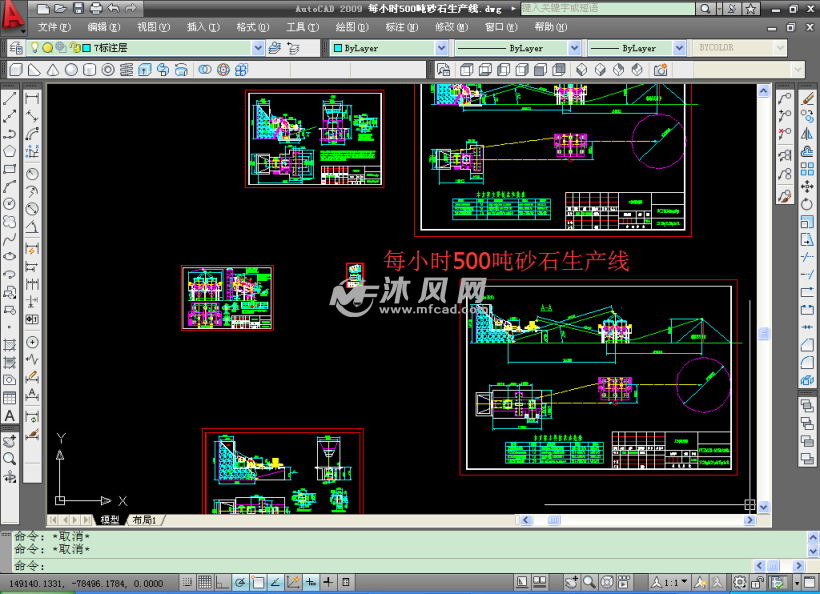Viewport: 820px width, 594px height.
Task: Select the Arc draw tool
Action: coord(9,187)
